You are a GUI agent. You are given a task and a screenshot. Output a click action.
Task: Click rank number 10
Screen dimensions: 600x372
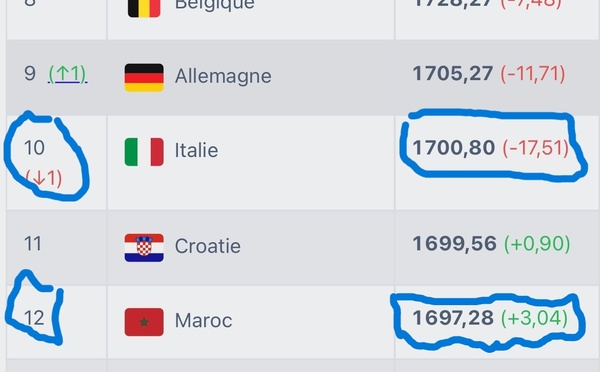click(x=34, y=148)
